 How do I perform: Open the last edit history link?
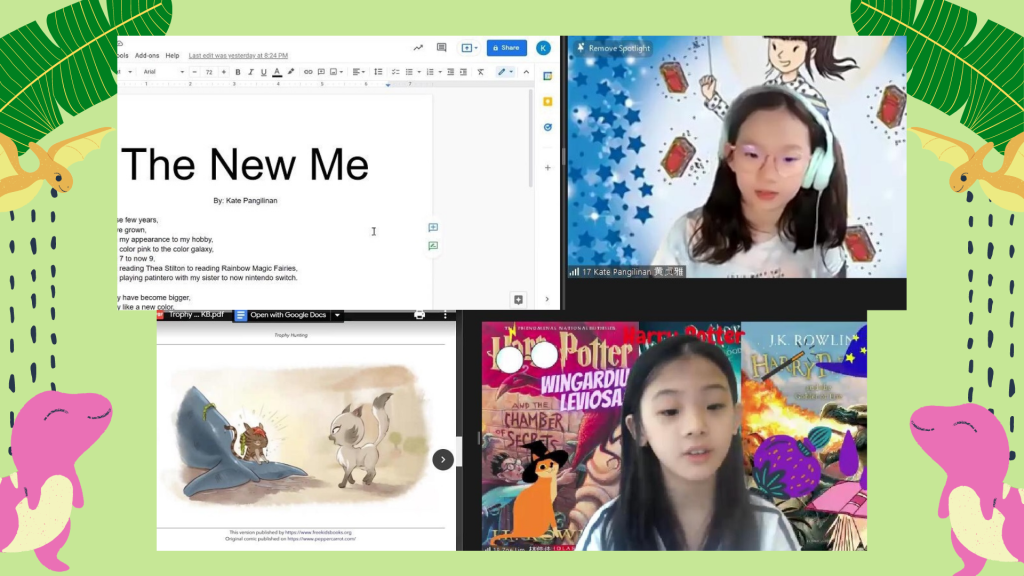click(x=238, y=56)
